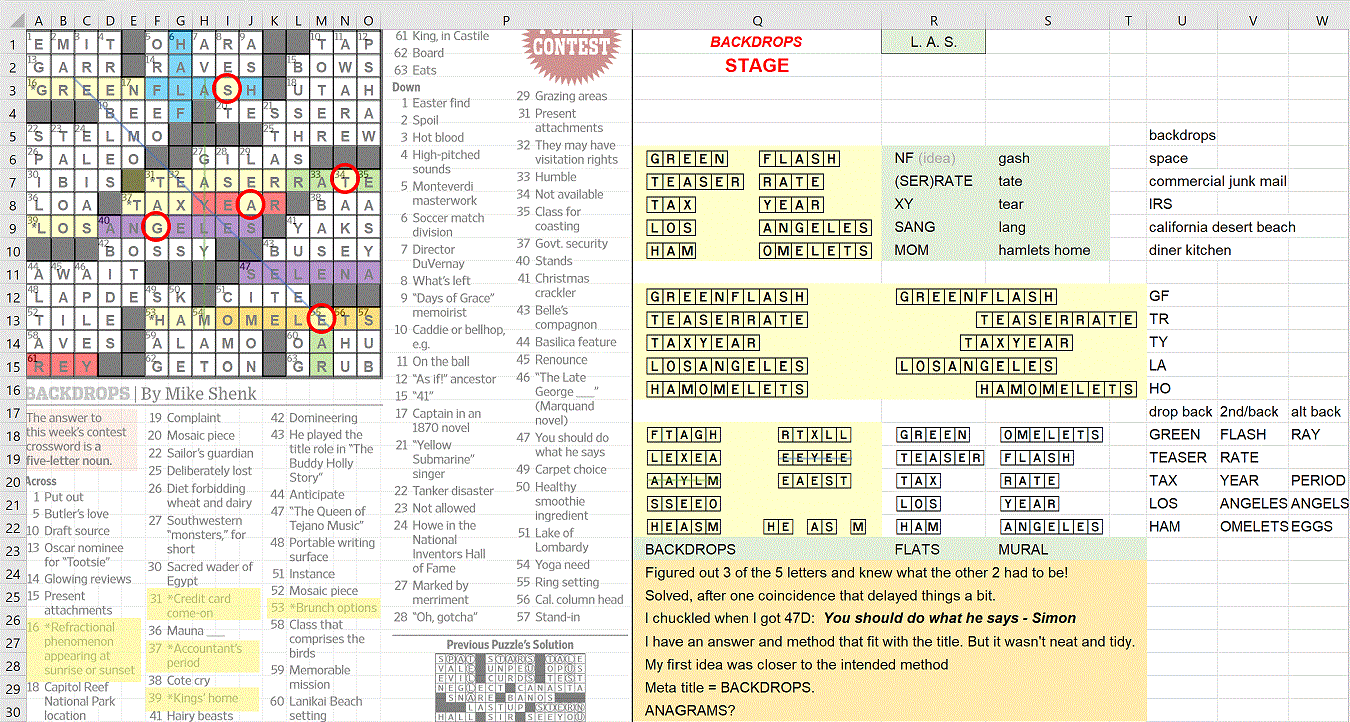This screenshot has height=722, width=1350.
Task: Click the 'NF (idea)' cell
Action: pyautogui.click(x=934, y=158)
